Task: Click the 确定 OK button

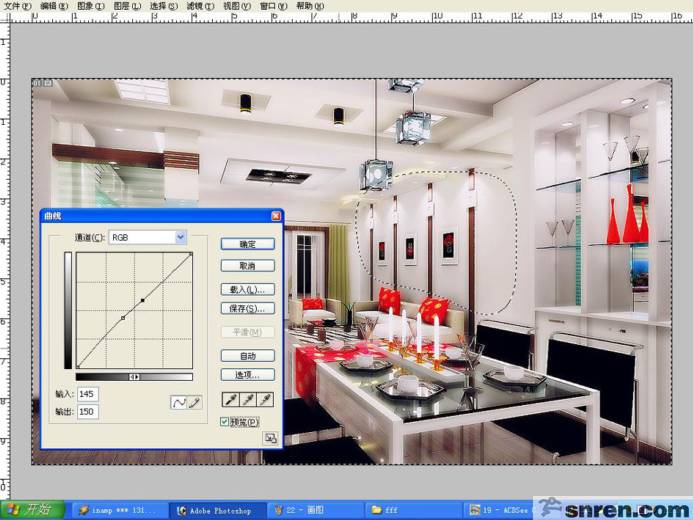Action: tap(248, 244)
